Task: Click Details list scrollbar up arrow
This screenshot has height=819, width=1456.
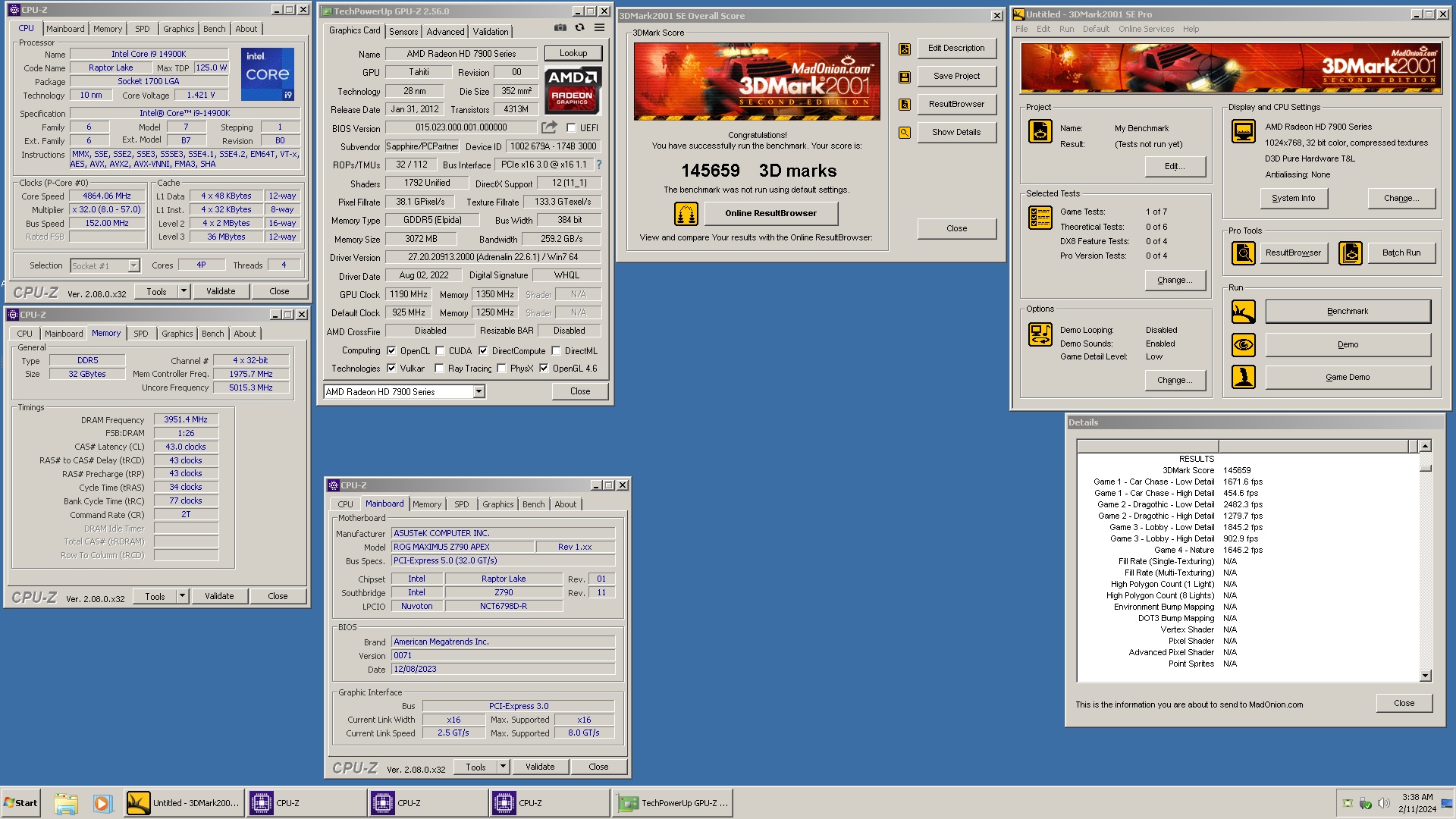Action: pos(1425,447)
